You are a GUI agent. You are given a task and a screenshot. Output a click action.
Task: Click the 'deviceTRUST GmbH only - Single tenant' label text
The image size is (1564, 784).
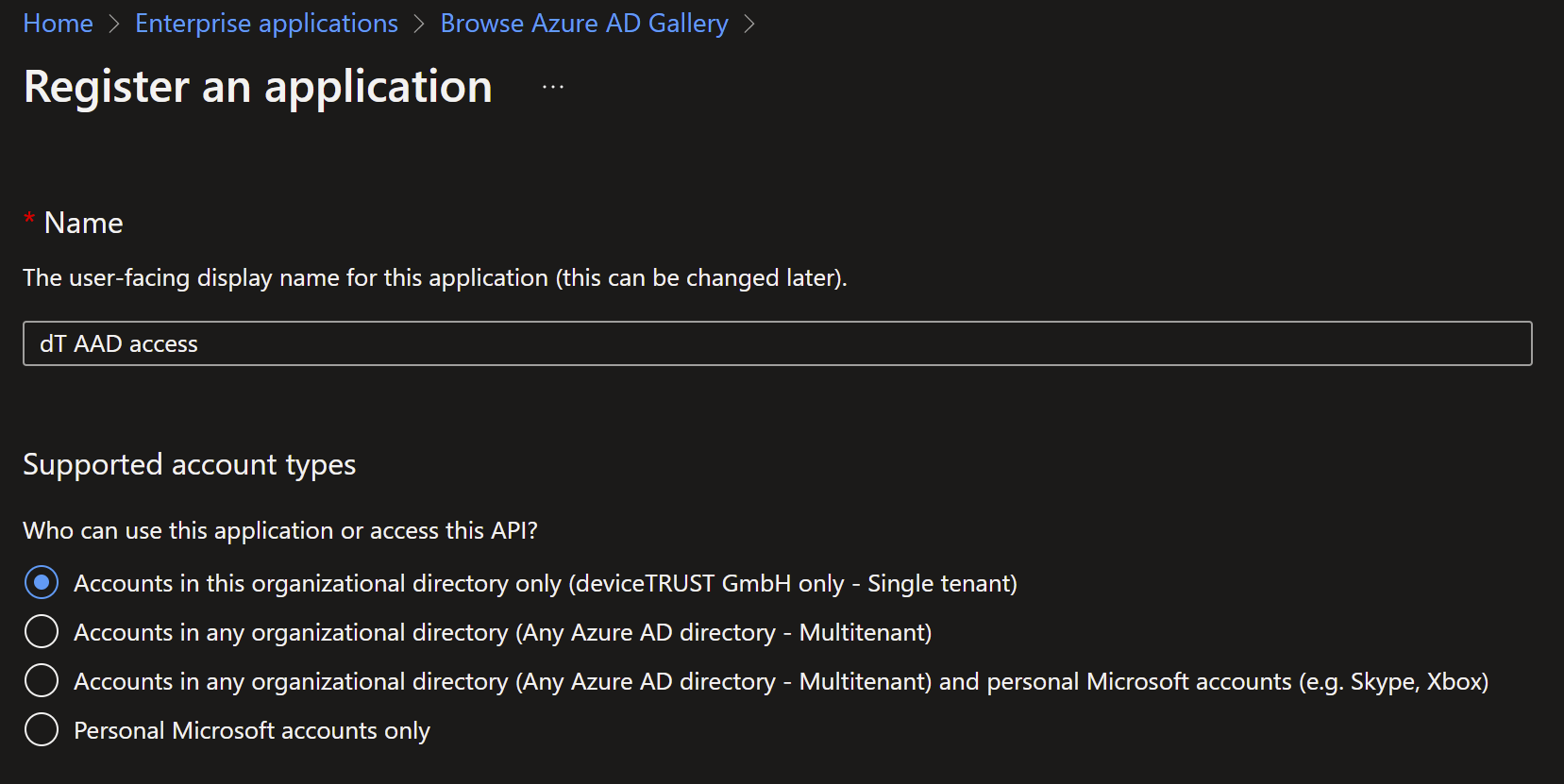[x=795, y=584]
